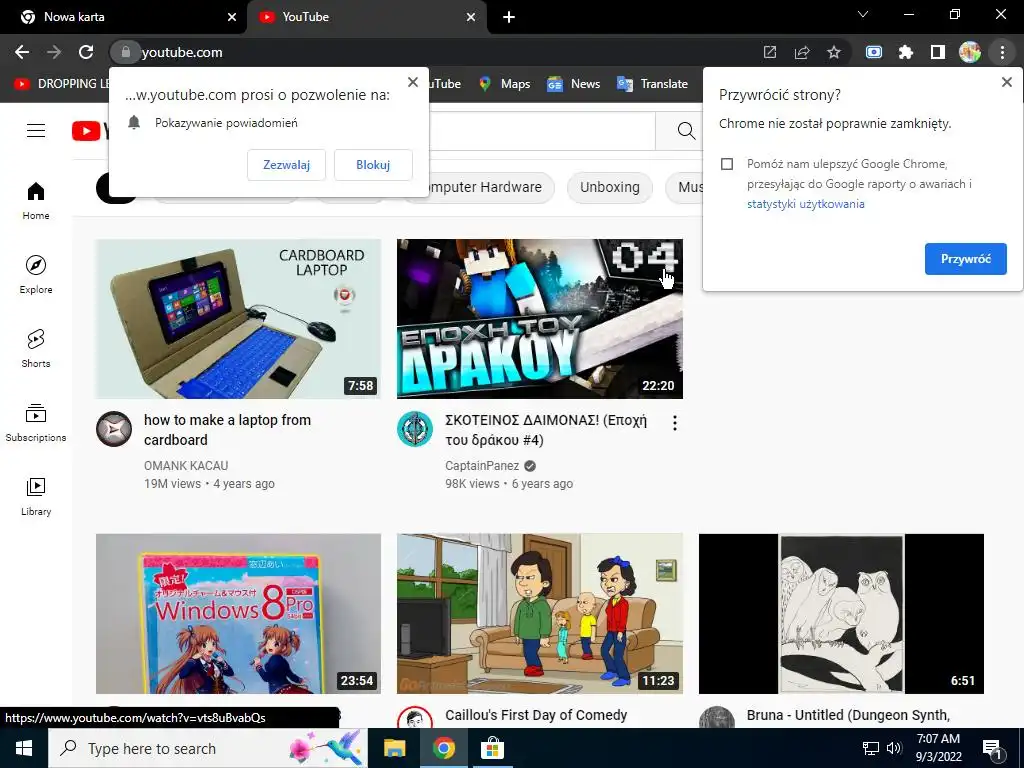Open the Extensions puzzle icon
Image resolution: width=1024 pixels, height=768 pixels.
point(906,52)
